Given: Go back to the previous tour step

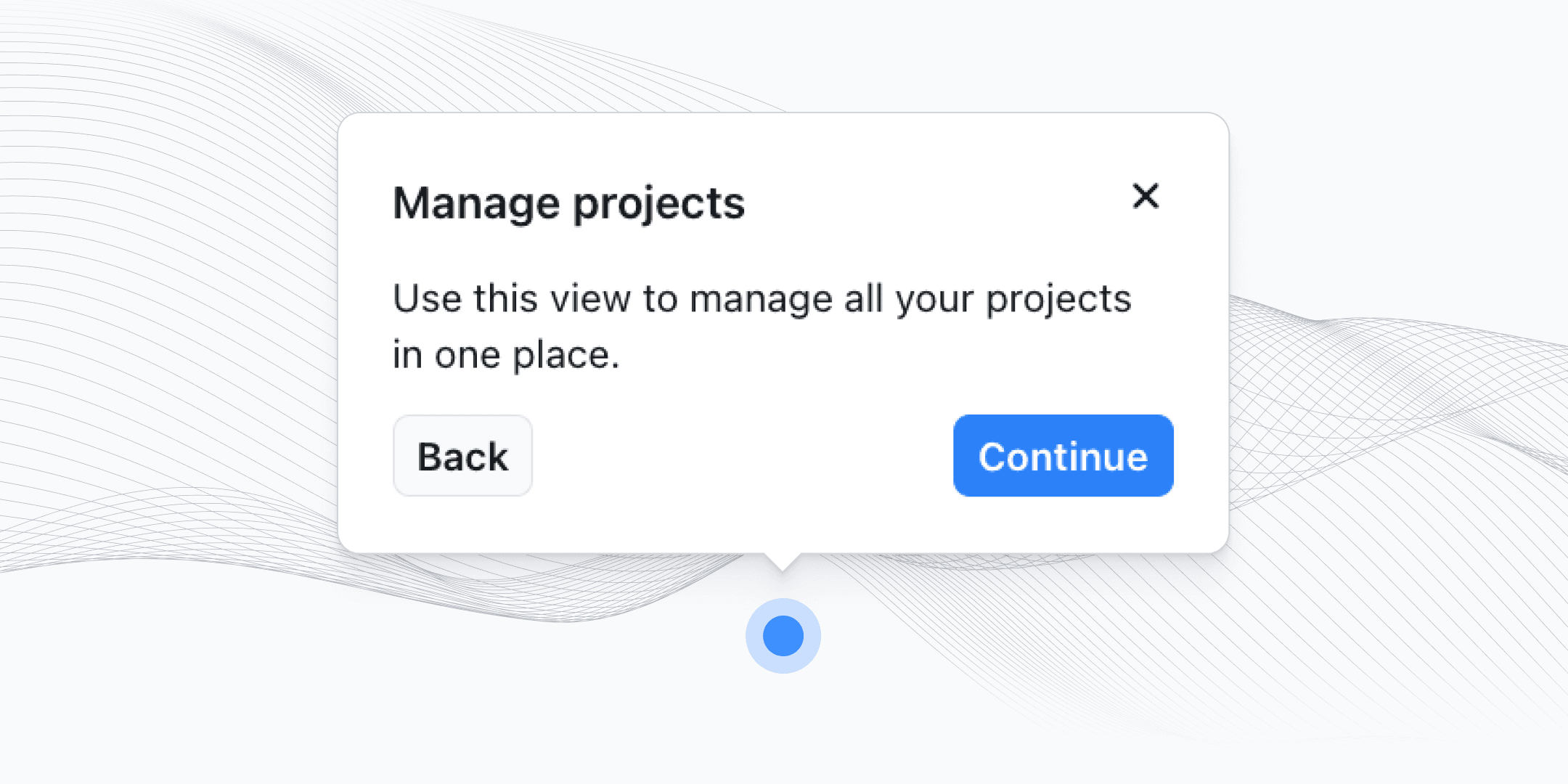Looking at the screenshot, I should point(462,456).
